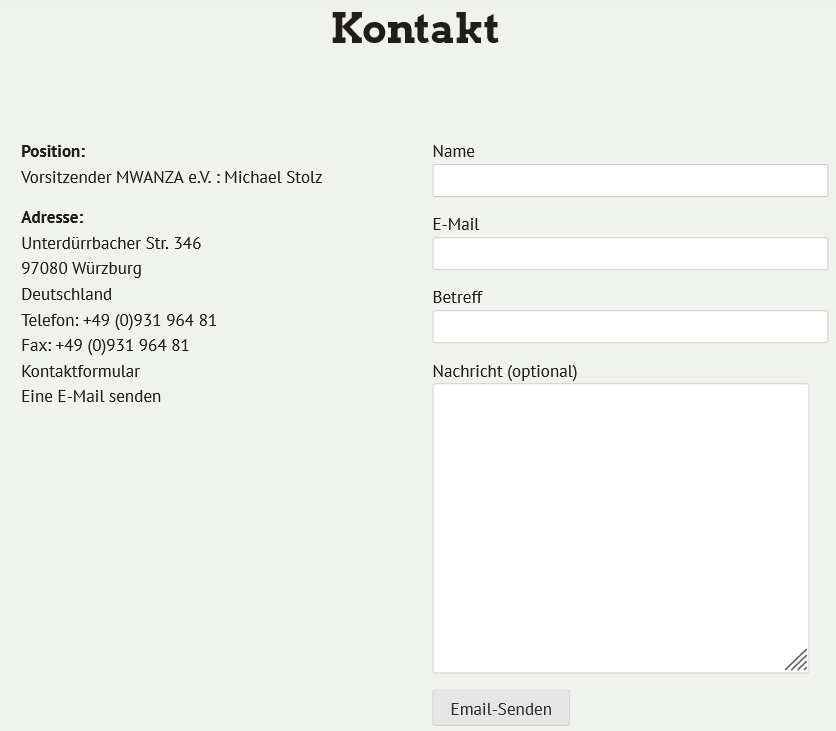Click the Telefon number line

tap(119, 320)
